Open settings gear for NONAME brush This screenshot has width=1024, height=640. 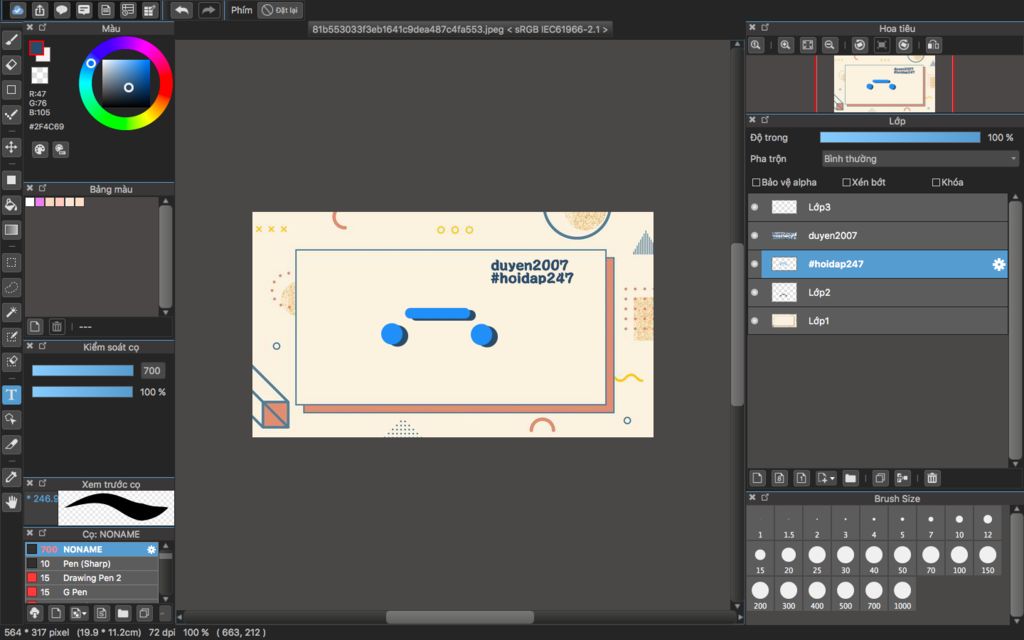coord(152,550)
